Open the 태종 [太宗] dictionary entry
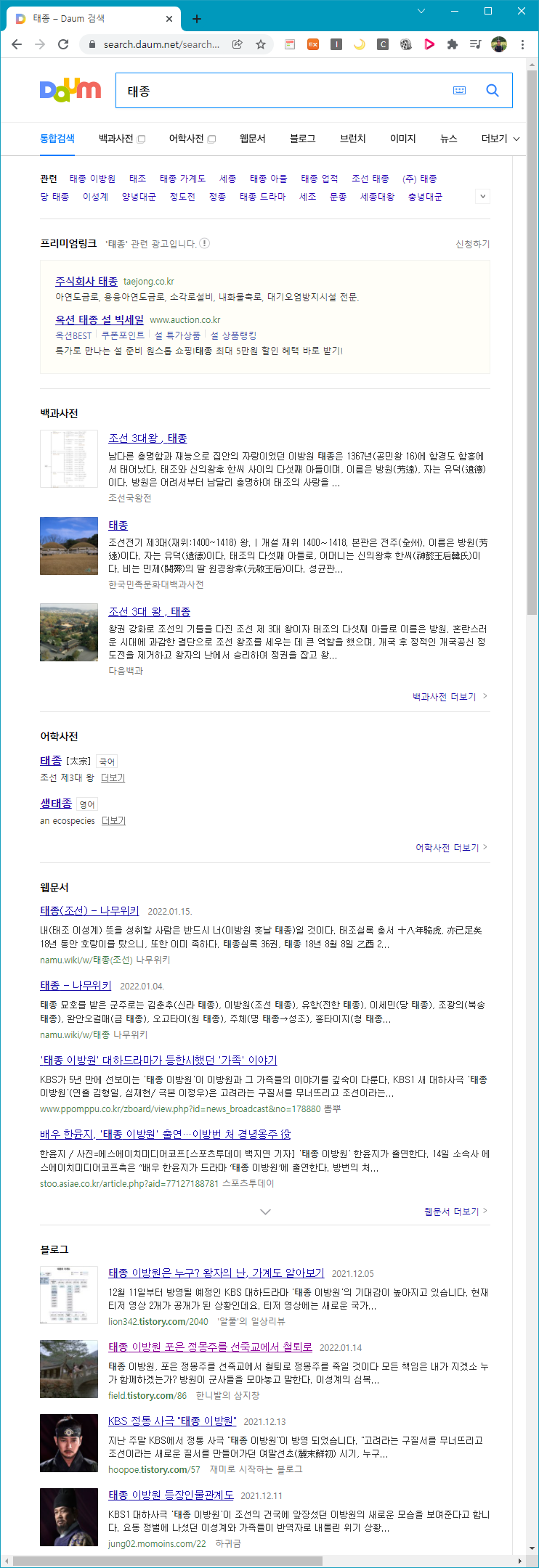539x1568 pixels. (x=51, y=760)
